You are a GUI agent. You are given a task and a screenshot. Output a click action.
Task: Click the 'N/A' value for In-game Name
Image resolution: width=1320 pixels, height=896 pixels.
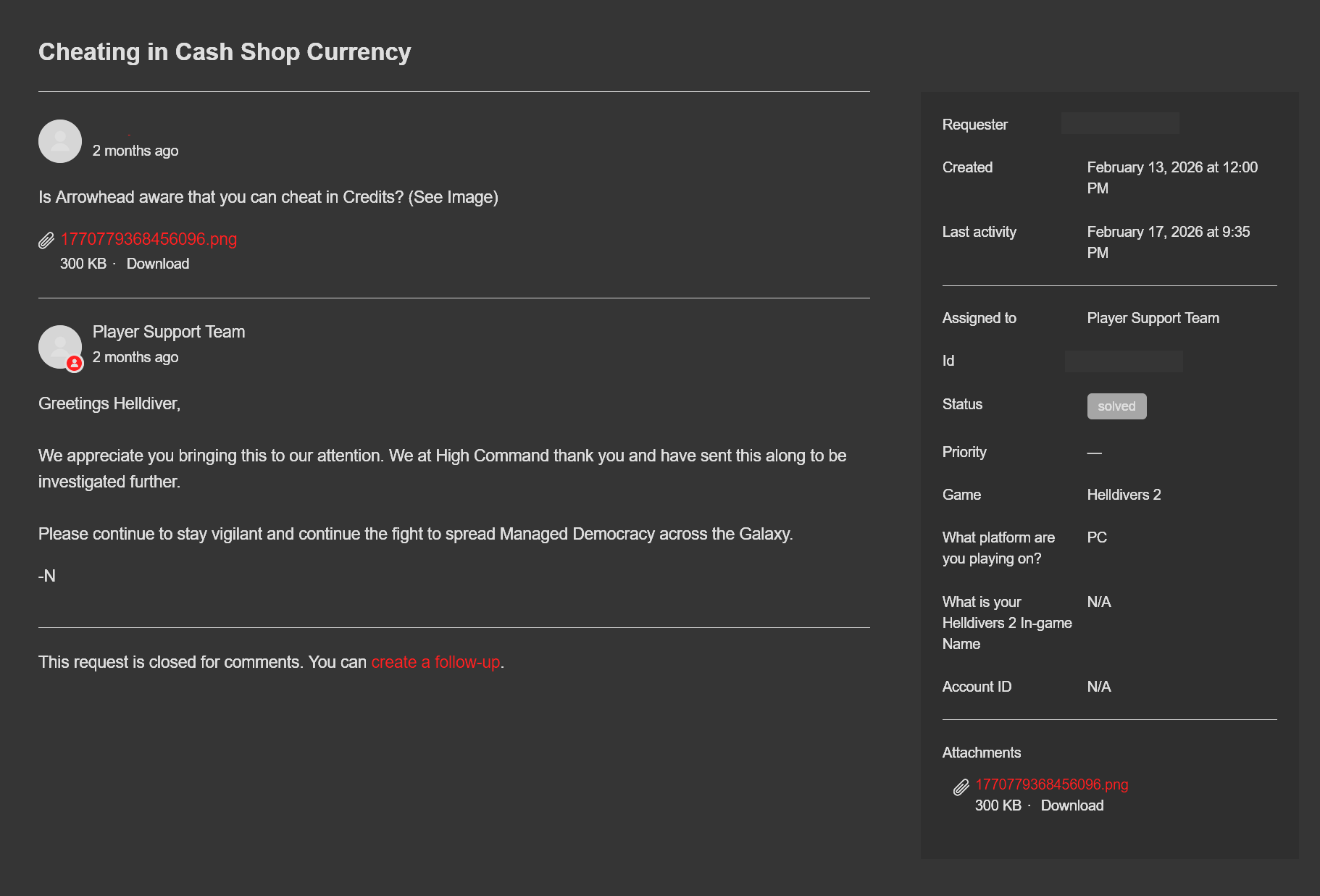[1099, 602]
